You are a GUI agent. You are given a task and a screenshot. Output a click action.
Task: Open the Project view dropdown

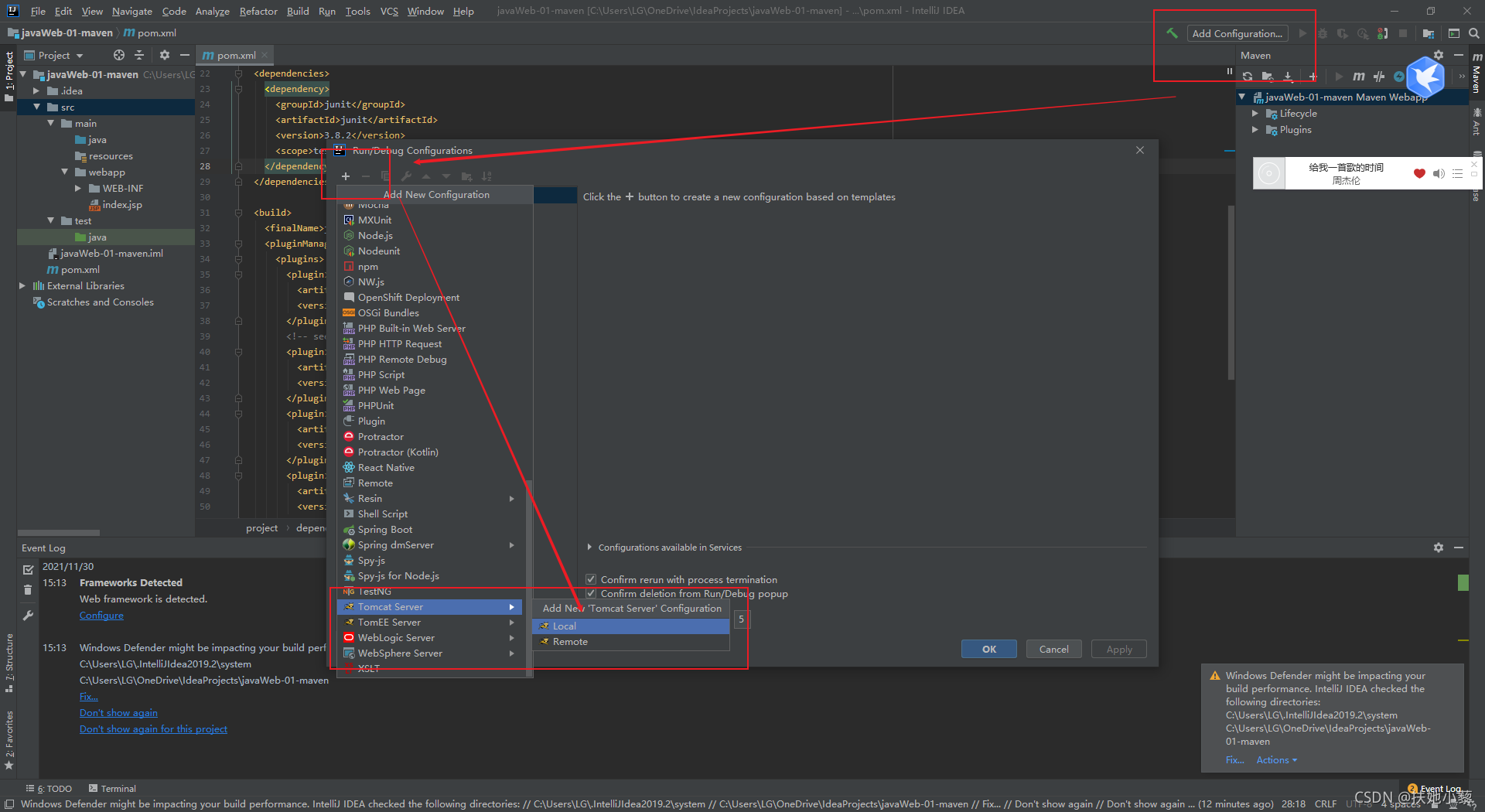(x=54, y=55)
